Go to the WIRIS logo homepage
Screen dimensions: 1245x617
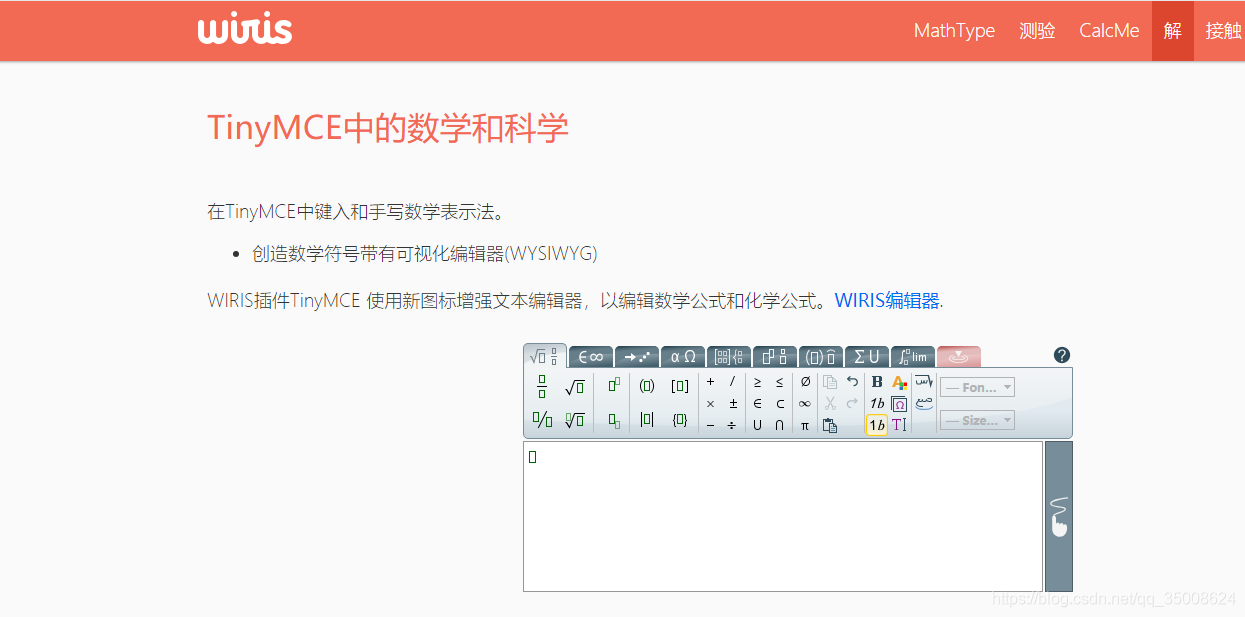click(x=245, y=30)
